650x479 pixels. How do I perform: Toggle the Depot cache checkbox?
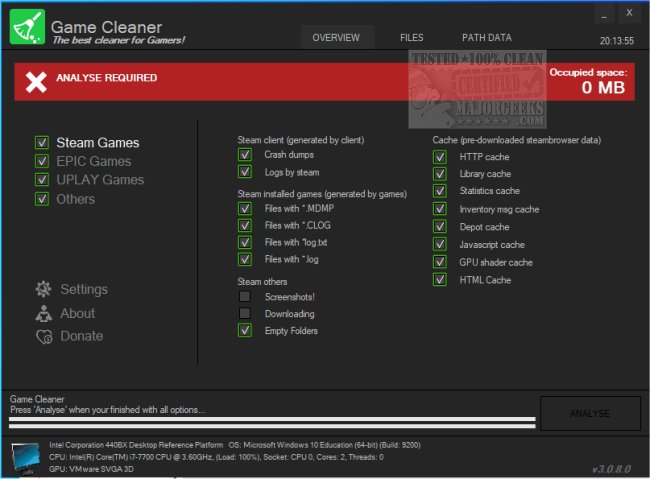[440, 226]
